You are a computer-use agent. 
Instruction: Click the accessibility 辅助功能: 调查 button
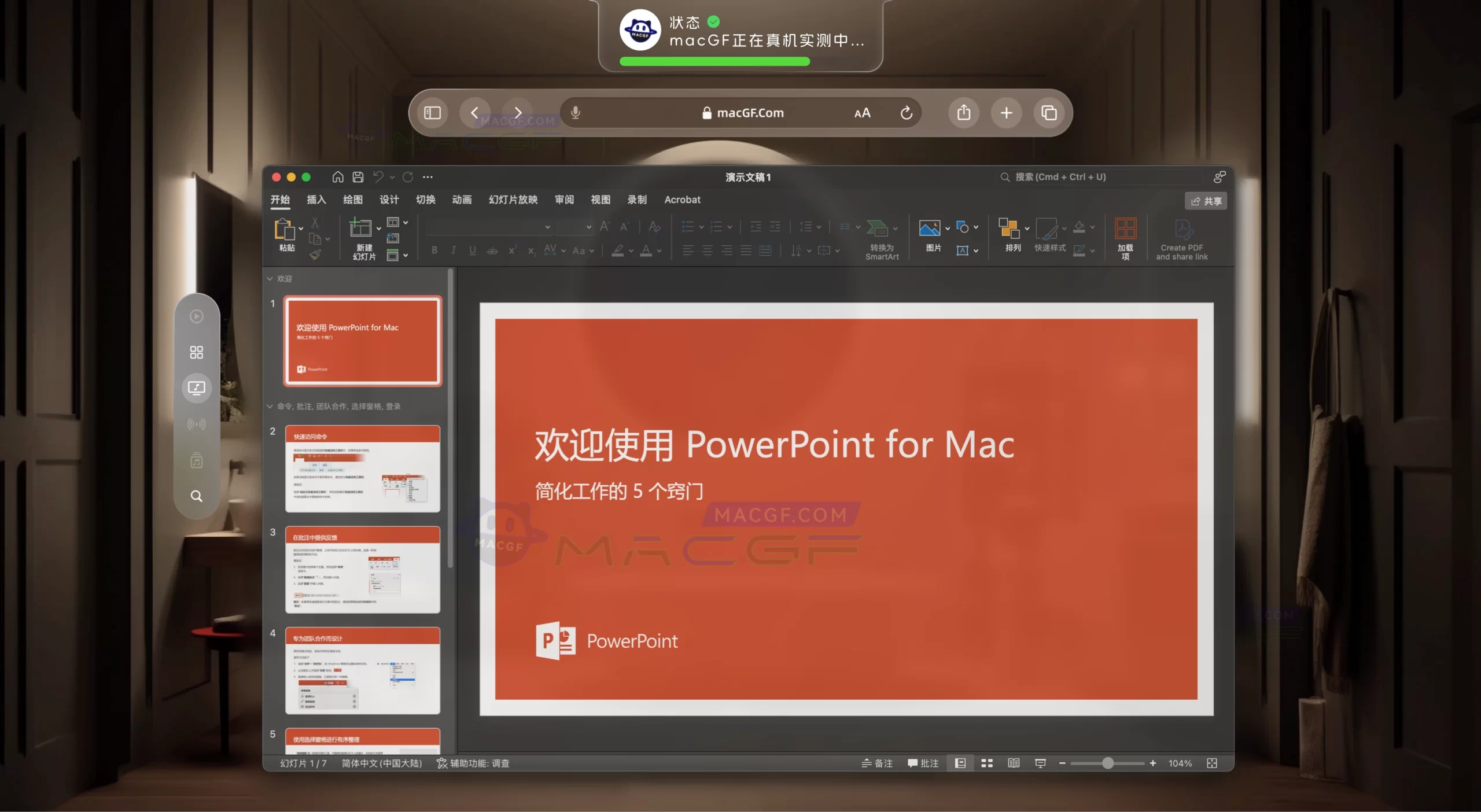473,763
